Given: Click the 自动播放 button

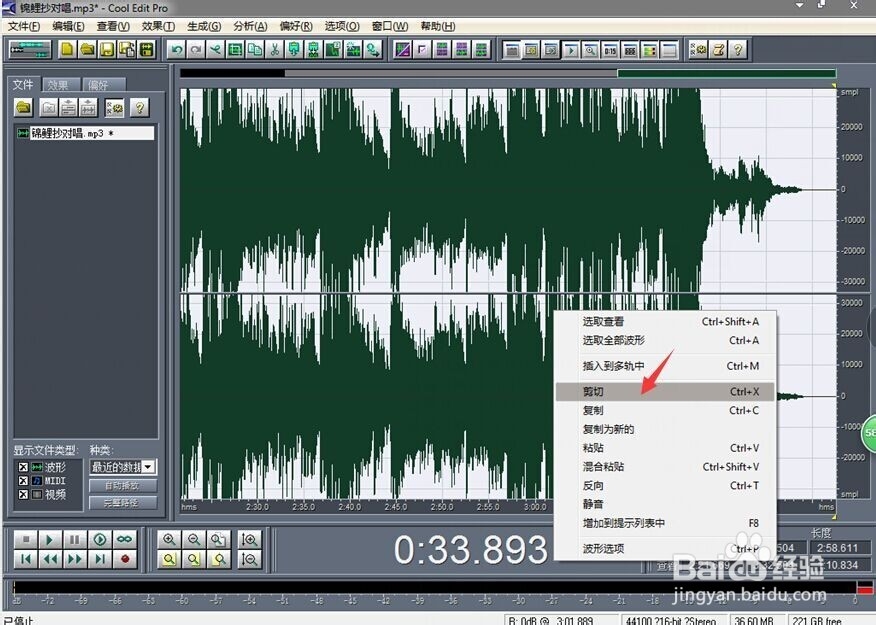Looking at the screenshot, I should click(122, 485).
